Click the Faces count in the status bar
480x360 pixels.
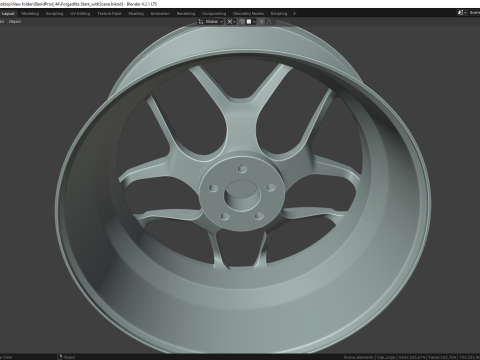tap(443, 357)
